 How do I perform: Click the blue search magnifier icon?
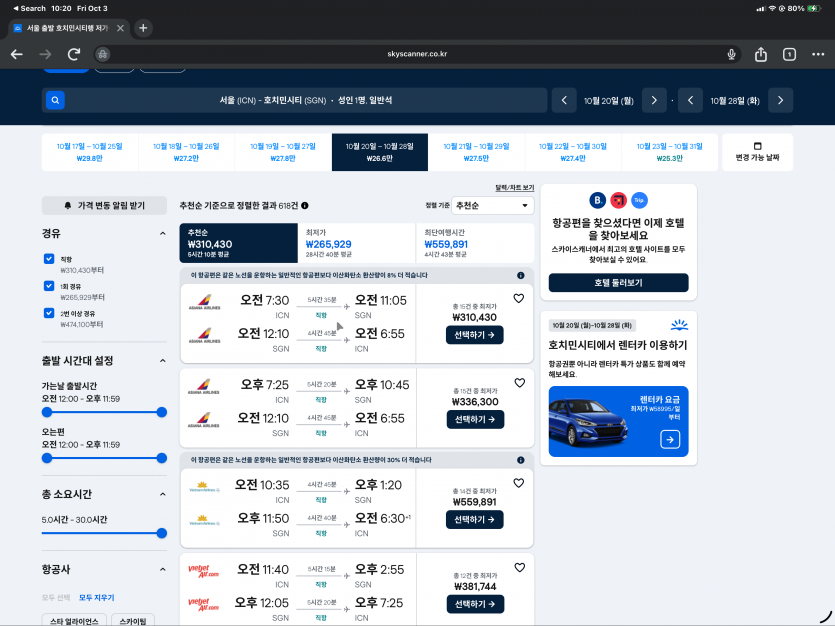pos(55,100)
